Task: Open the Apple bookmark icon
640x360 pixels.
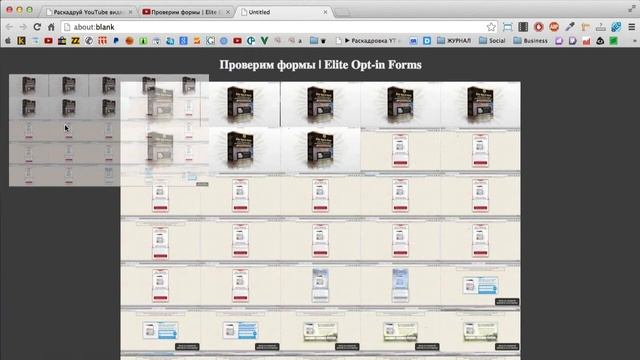Action: 8,40
